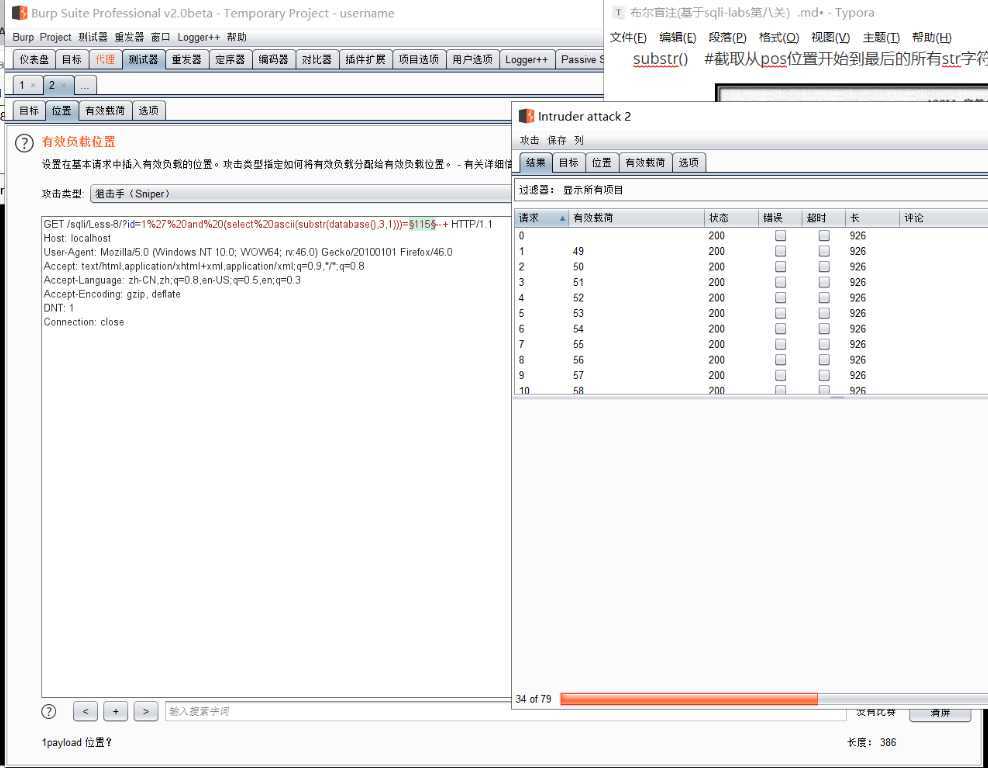Viewport: 988px width, 768px height.
Task: Close intruder tab 2
Action: pos(64,85)
